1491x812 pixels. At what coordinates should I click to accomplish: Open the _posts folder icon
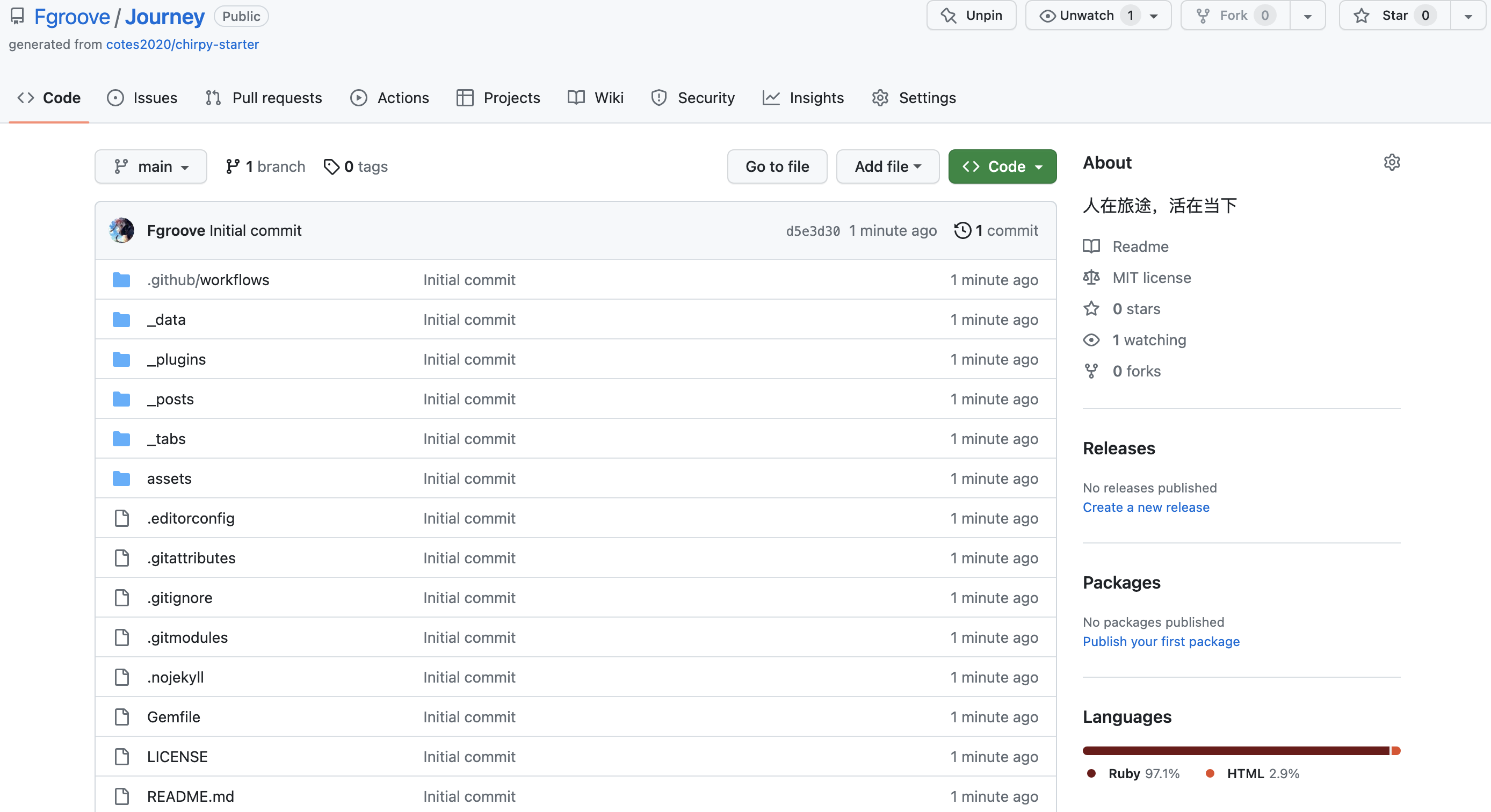(121, 400)
